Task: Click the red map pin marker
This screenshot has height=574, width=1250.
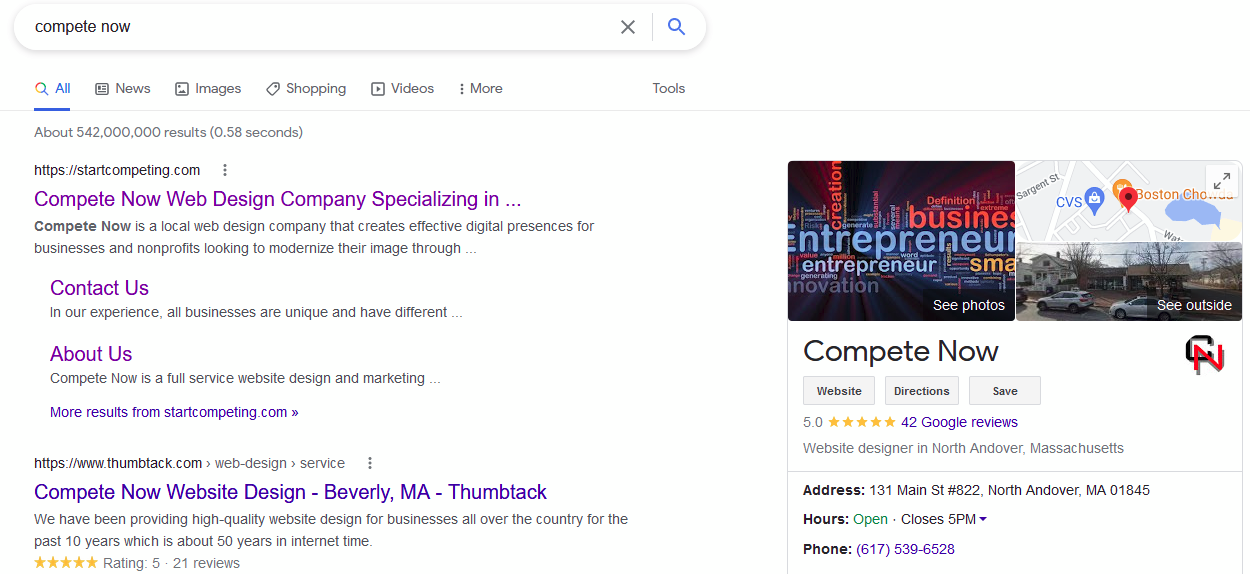Action: tap(1128, 198)
